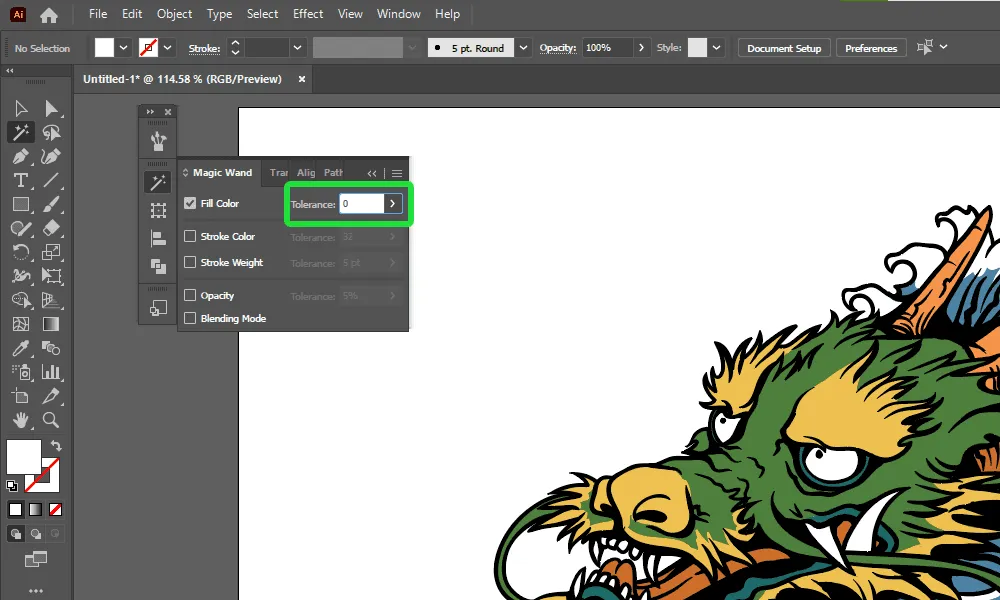Viewport: 1000px width, 600px height.
Task: Select the Gradient tool
Action: [x=51, y=324]
